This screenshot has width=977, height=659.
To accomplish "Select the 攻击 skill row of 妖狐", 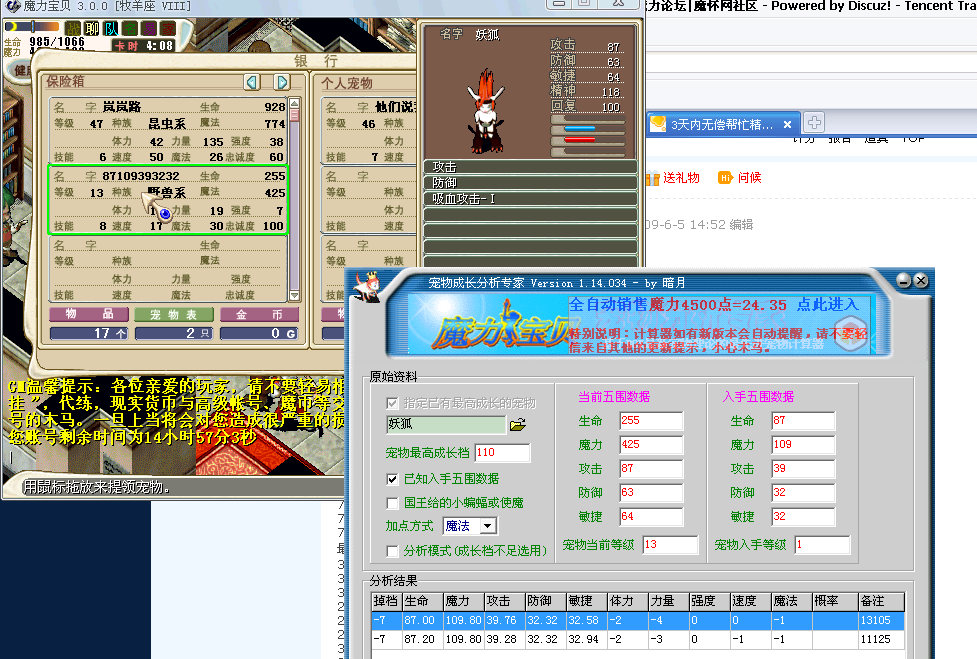I will [530, 167].
